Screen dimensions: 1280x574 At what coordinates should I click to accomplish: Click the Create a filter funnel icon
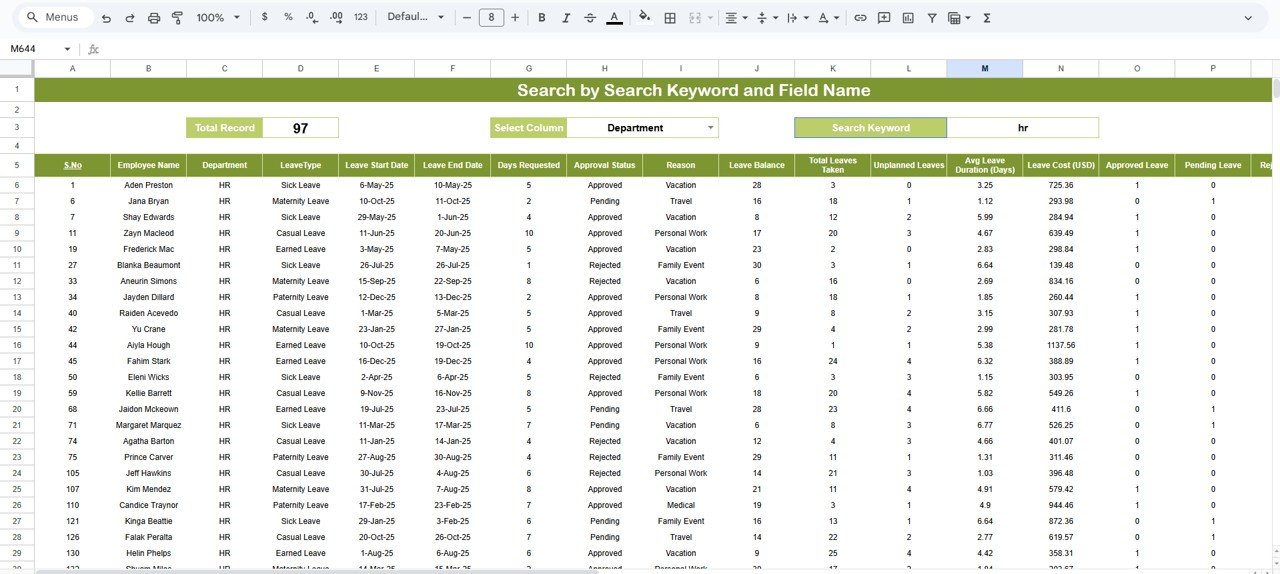(x=932, y=18)
